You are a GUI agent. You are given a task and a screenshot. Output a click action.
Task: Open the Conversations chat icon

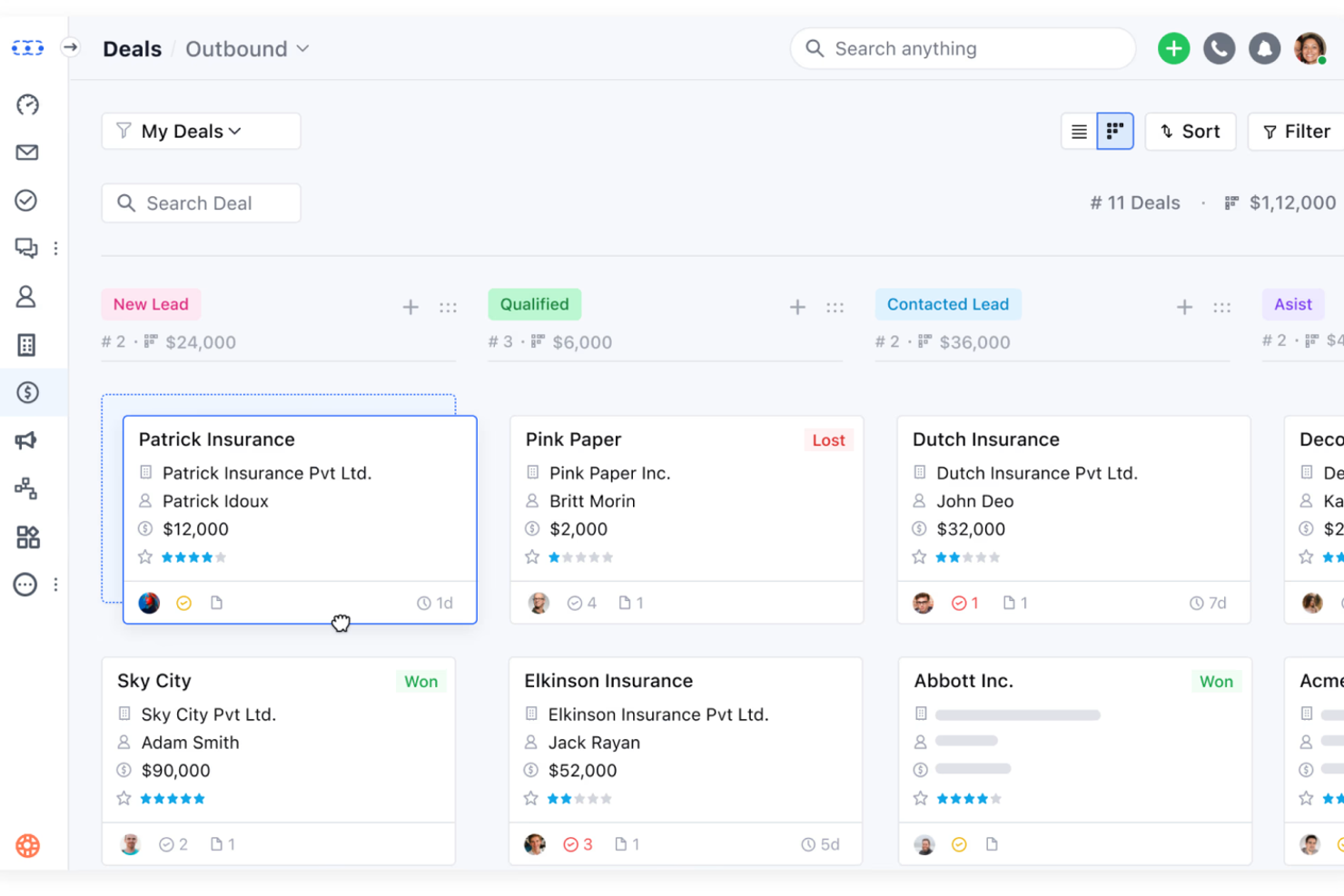27,247
